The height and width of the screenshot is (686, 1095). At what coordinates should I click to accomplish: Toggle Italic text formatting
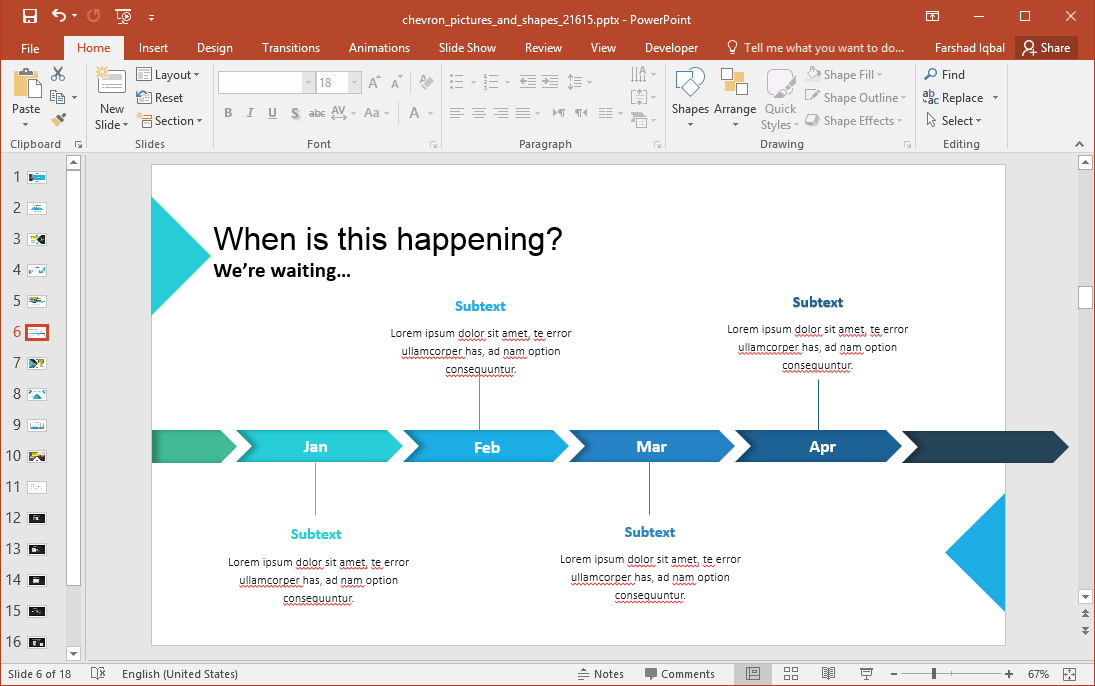pyautogui.click(x=250, y=113)
